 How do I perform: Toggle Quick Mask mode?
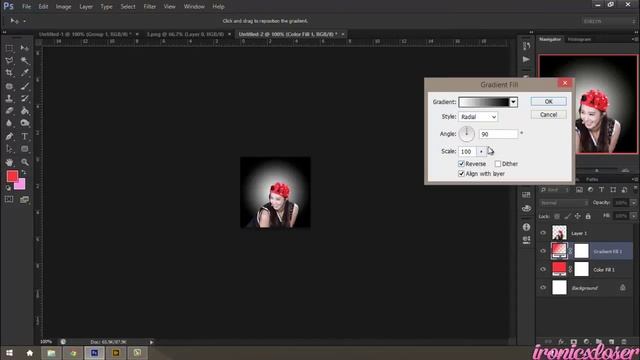coord(9,200)
